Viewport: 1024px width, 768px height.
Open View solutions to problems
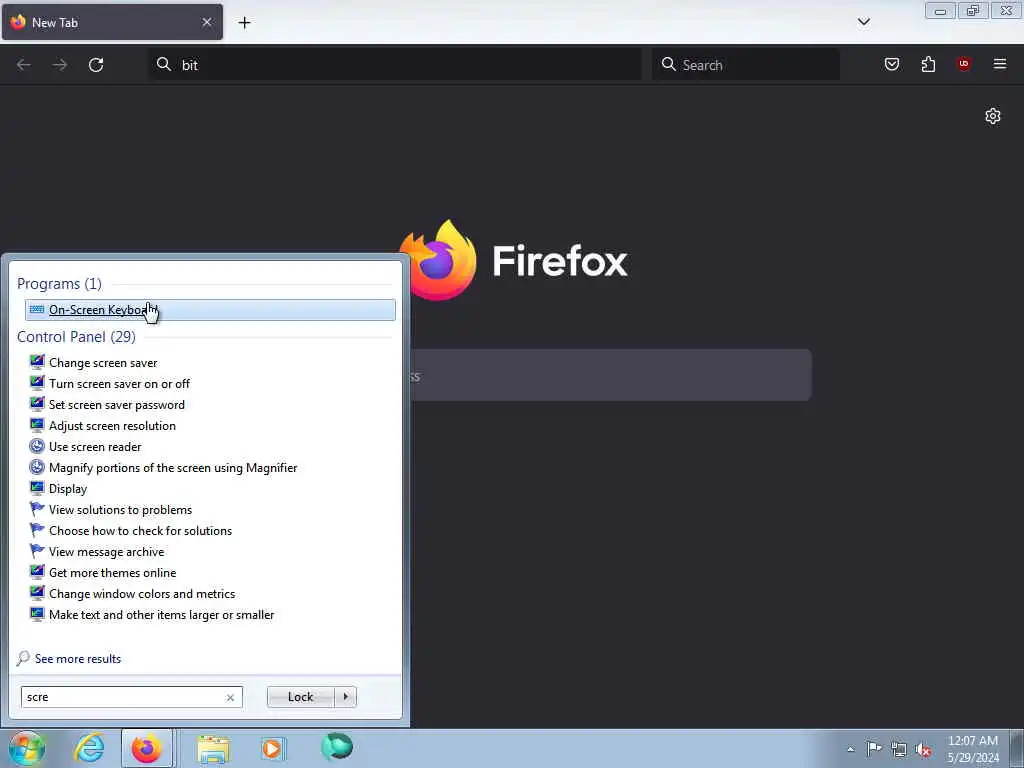click(121, 509)
